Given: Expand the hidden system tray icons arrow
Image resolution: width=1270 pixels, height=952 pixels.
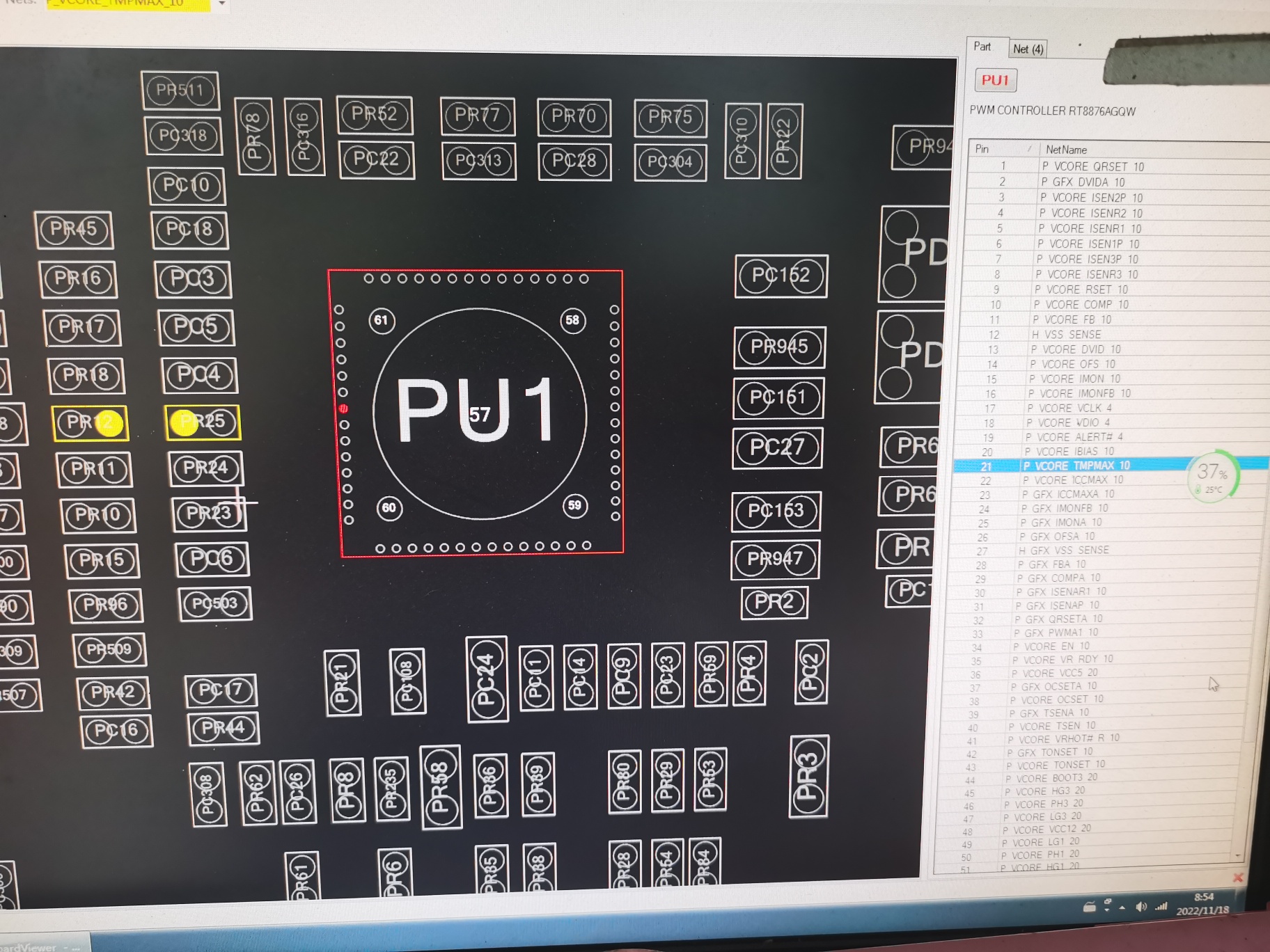Looking at the screenshot, I should coord(1122,907).
